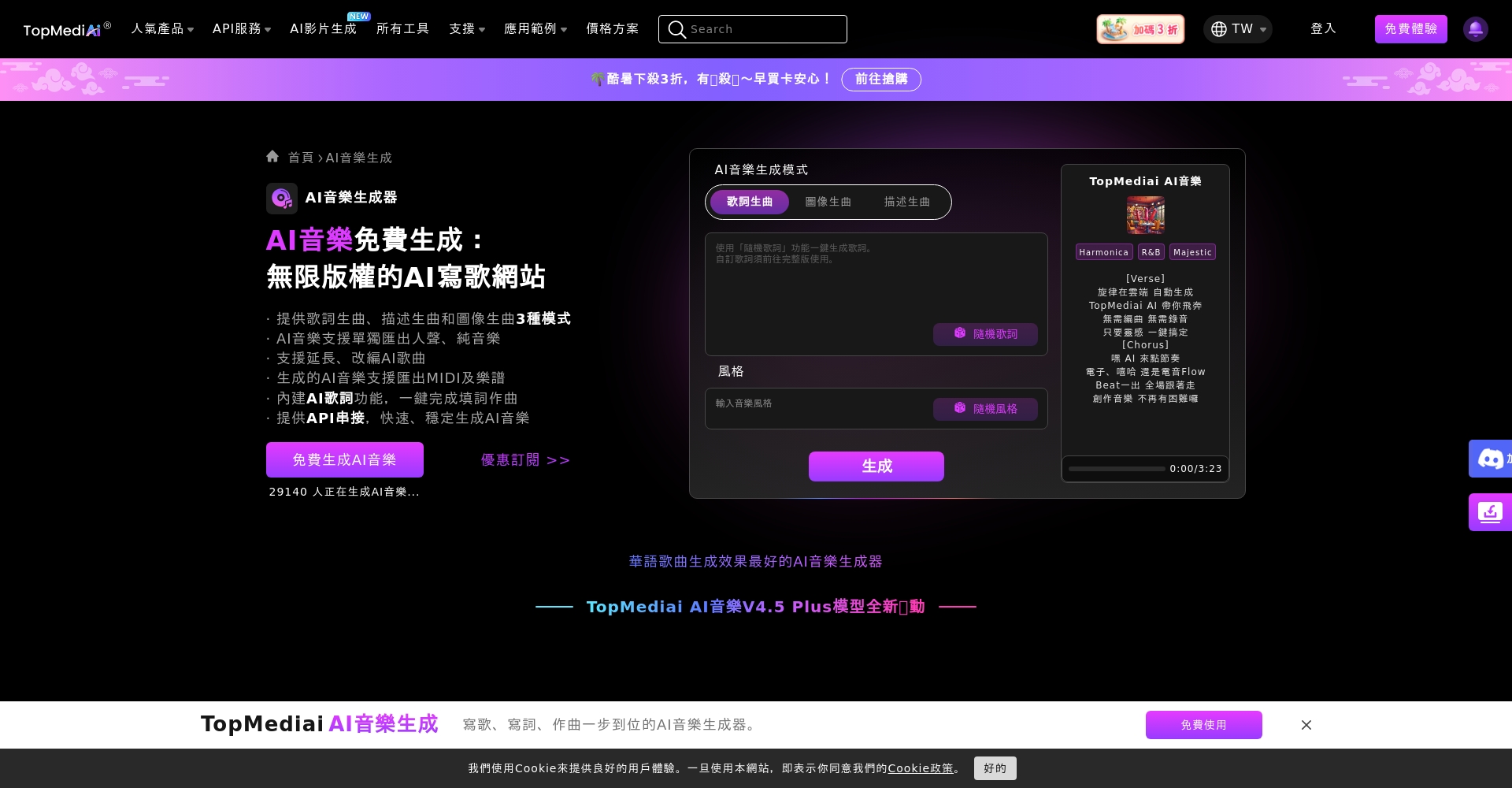Open AI影片生成 menu item
The height and width of the screenshot is (788, 1512).
click(x=323, y=28)
